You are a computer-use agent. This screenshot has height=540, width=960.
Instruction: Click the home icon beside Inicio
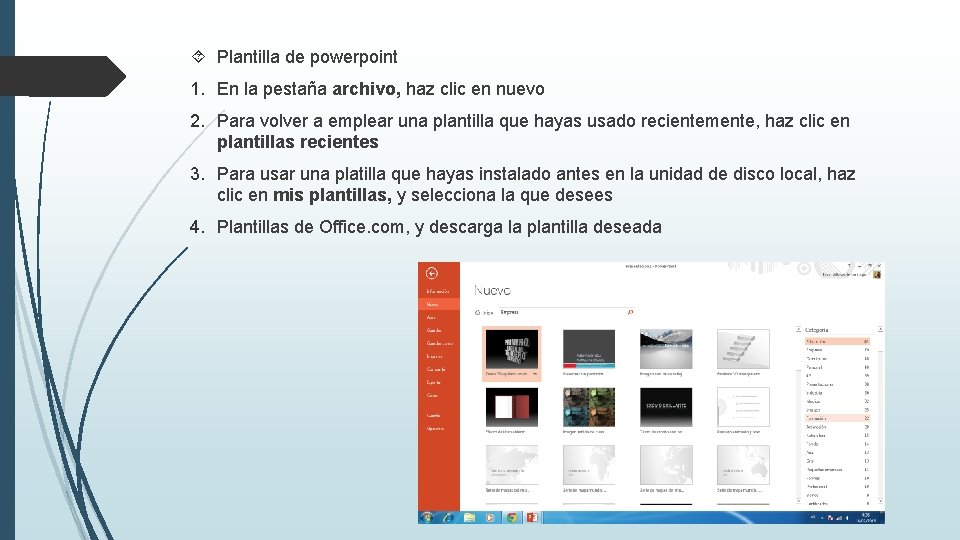(478, 312)
